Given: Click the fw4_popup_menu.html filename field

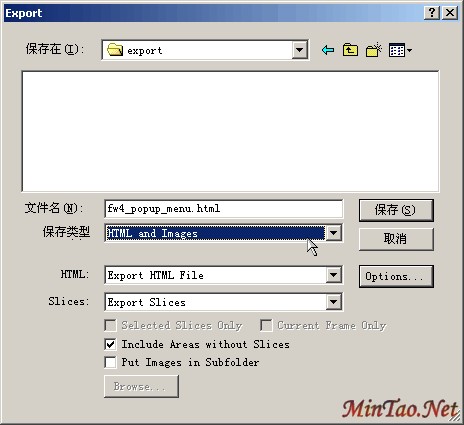Looking at the screenshot, I should (x=223, y=209).
